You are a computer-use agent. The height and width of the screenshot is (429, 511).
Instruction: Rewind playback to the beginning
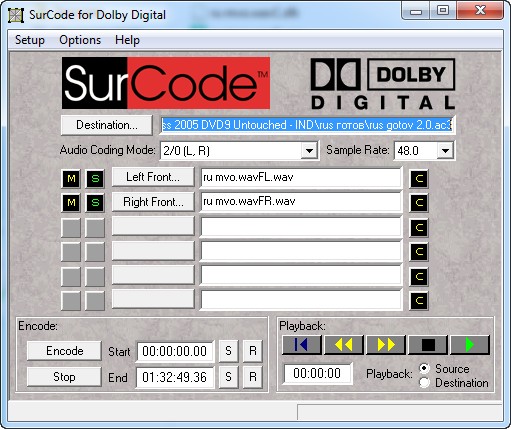(x=302, y=345)
